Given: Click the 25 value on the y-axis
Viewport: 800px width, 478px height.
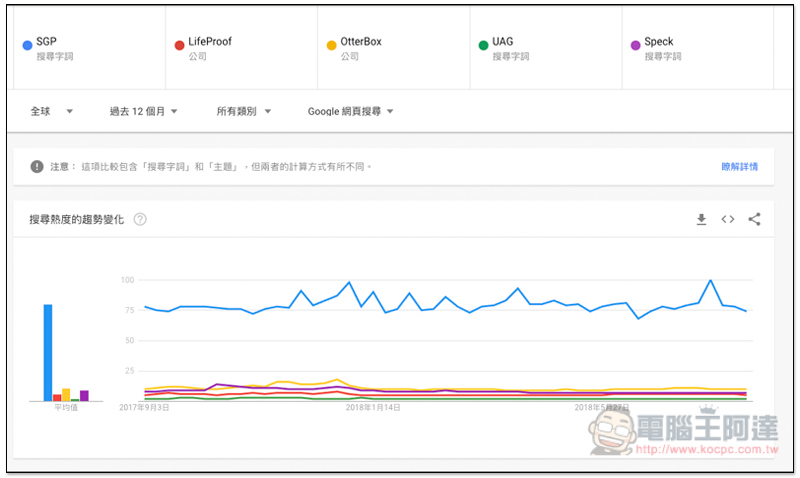Looking at the screenshot, I should tap(130, 371).
